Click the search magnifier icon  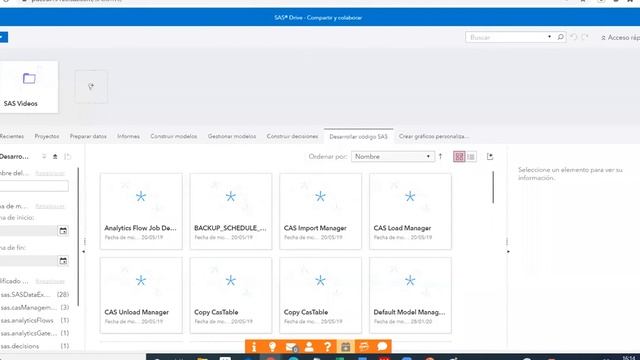point(560,37)
